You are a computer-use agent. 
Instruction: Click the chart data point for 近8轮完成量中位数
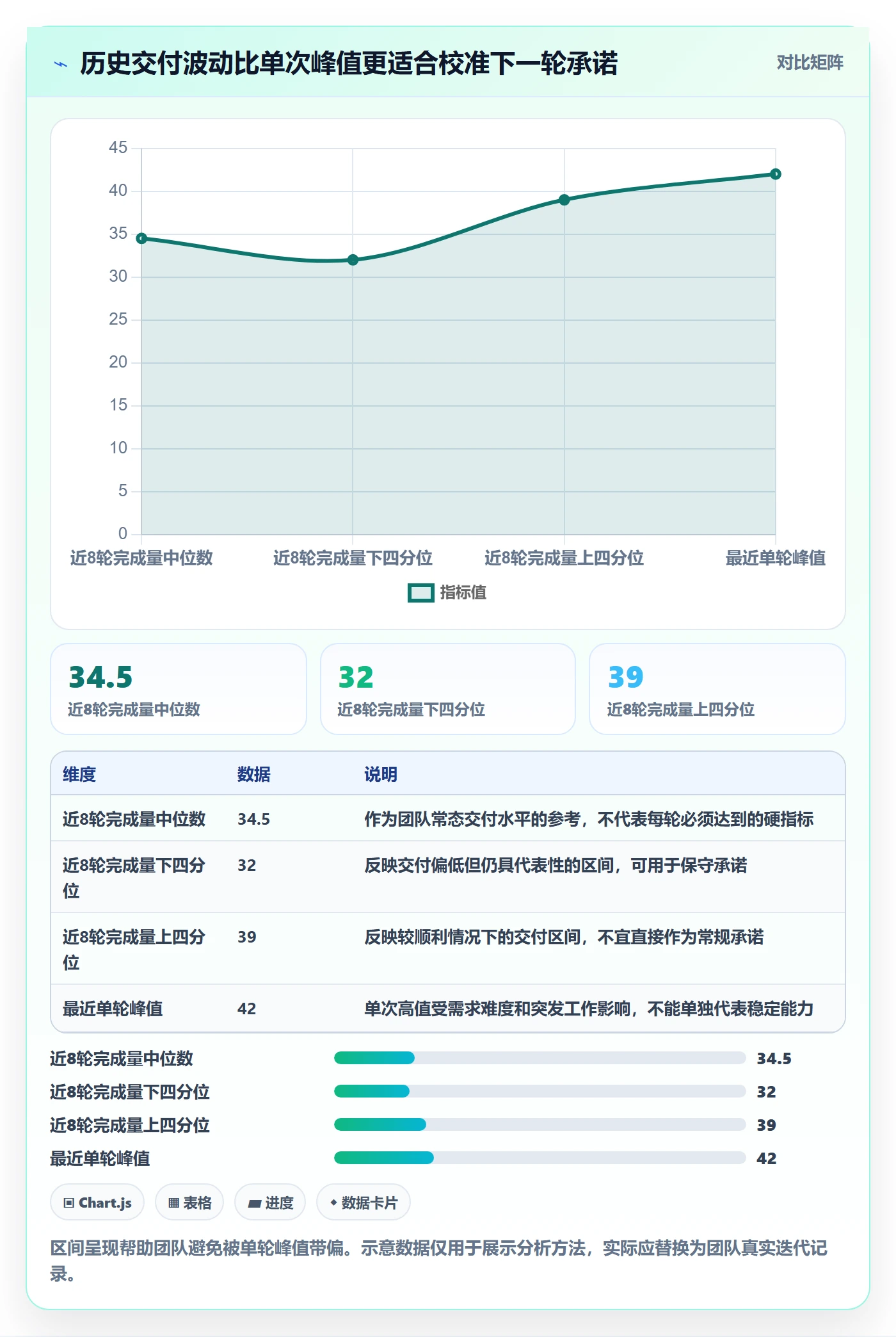pyautogui.click(x=141, y=238)
